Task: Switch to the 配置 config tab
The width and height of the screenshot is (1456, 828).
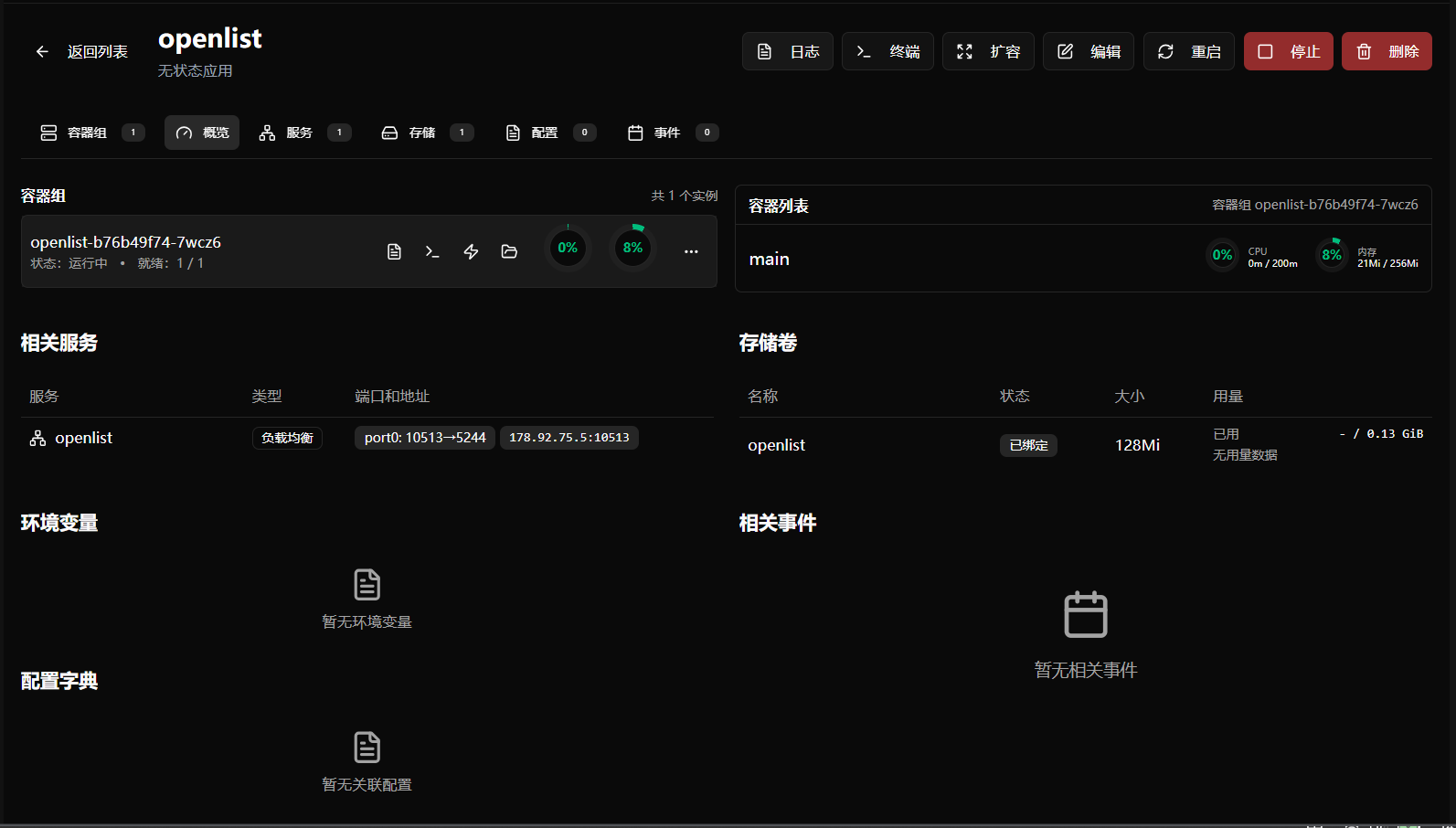Action: click(x=550, y=133)
